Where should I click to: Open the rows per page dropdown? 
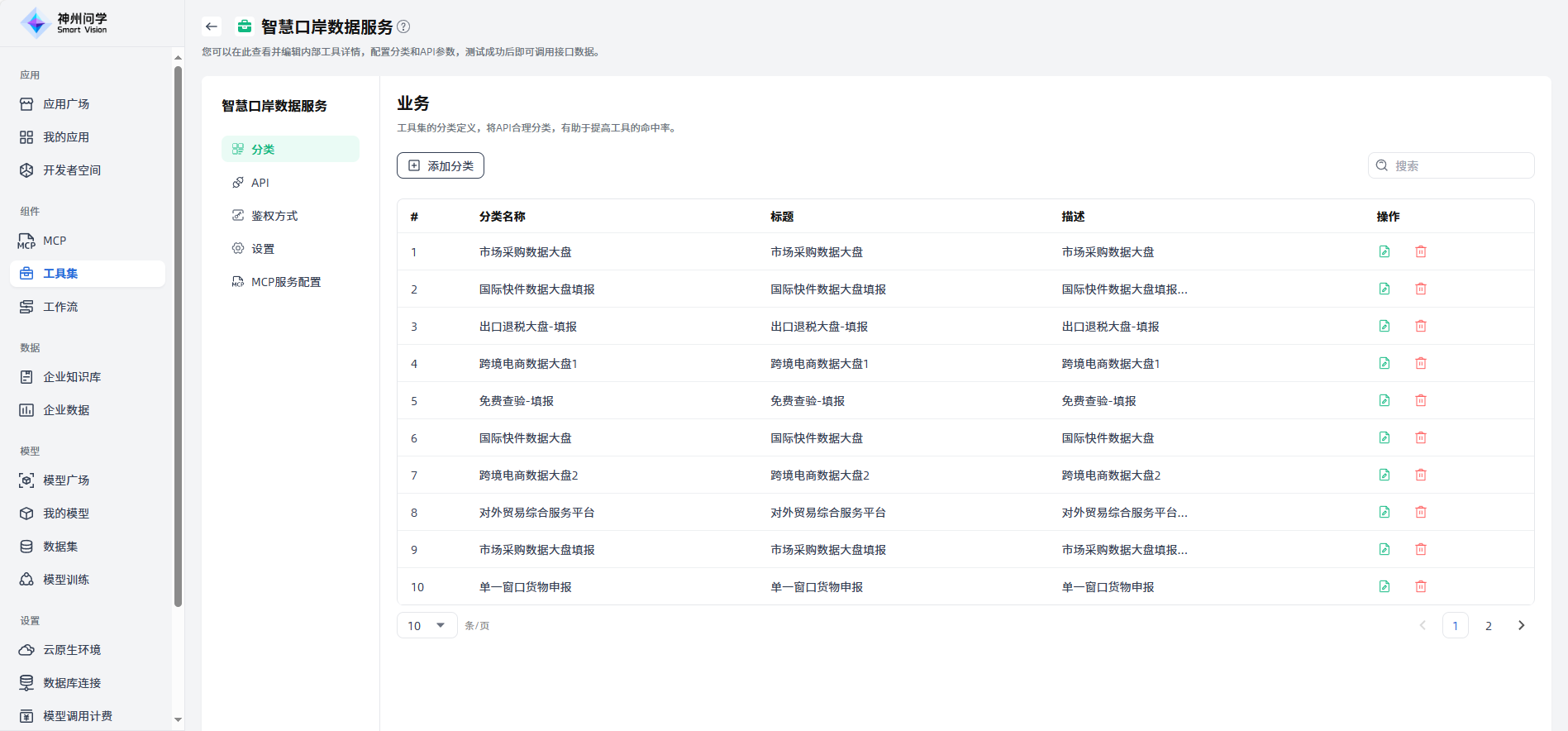[x=427, y=625]
